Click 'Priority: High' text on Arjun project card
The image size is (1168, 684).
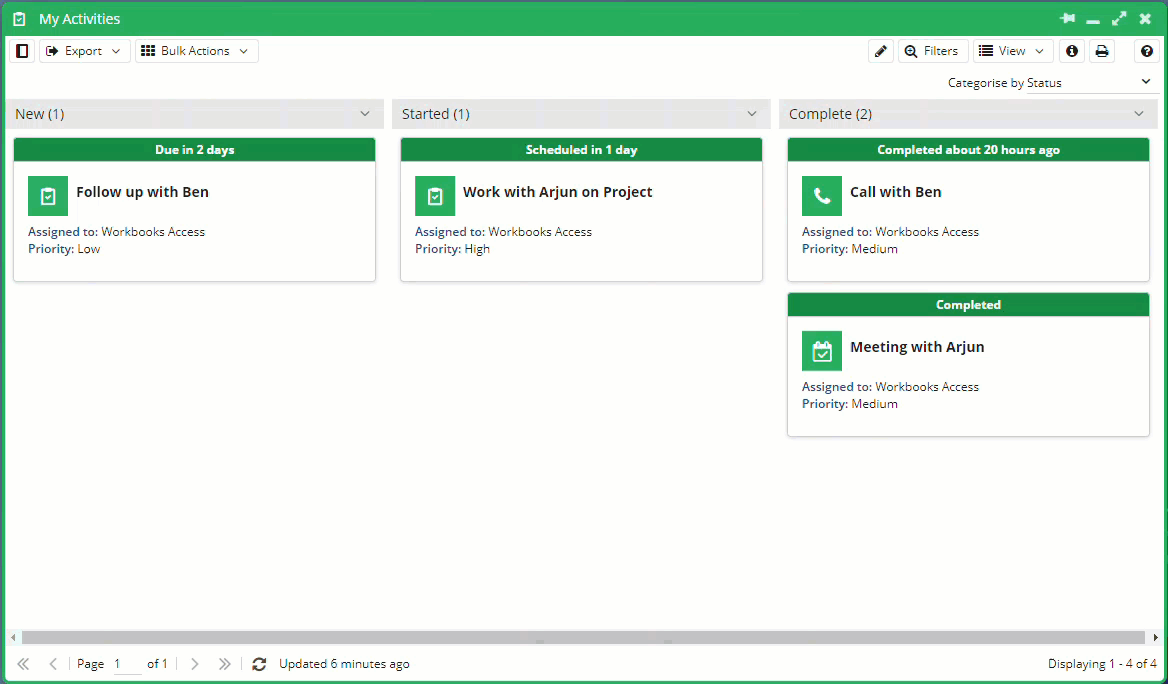pyautogui.click(x=452, y=249)
